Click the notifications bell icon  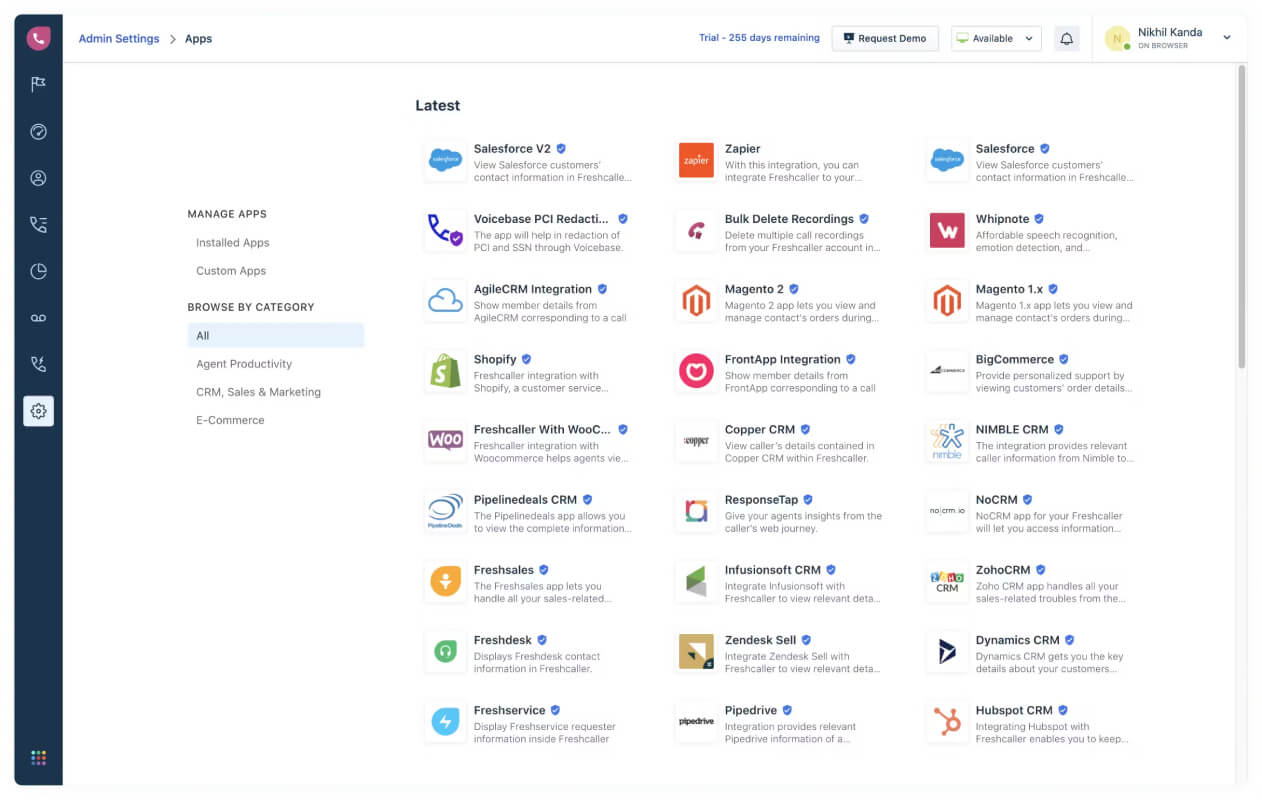pyautogui.click(x=1067, y=38)
